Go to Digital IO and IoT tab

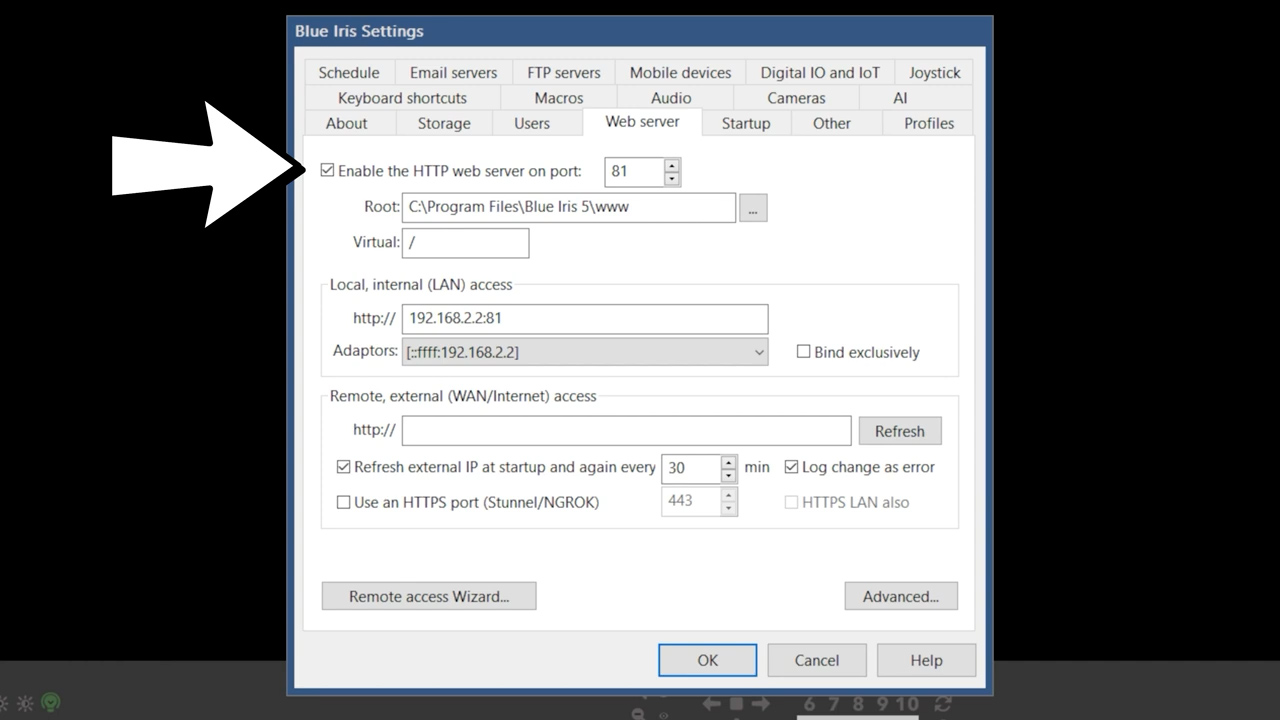[x=820, y=72]
